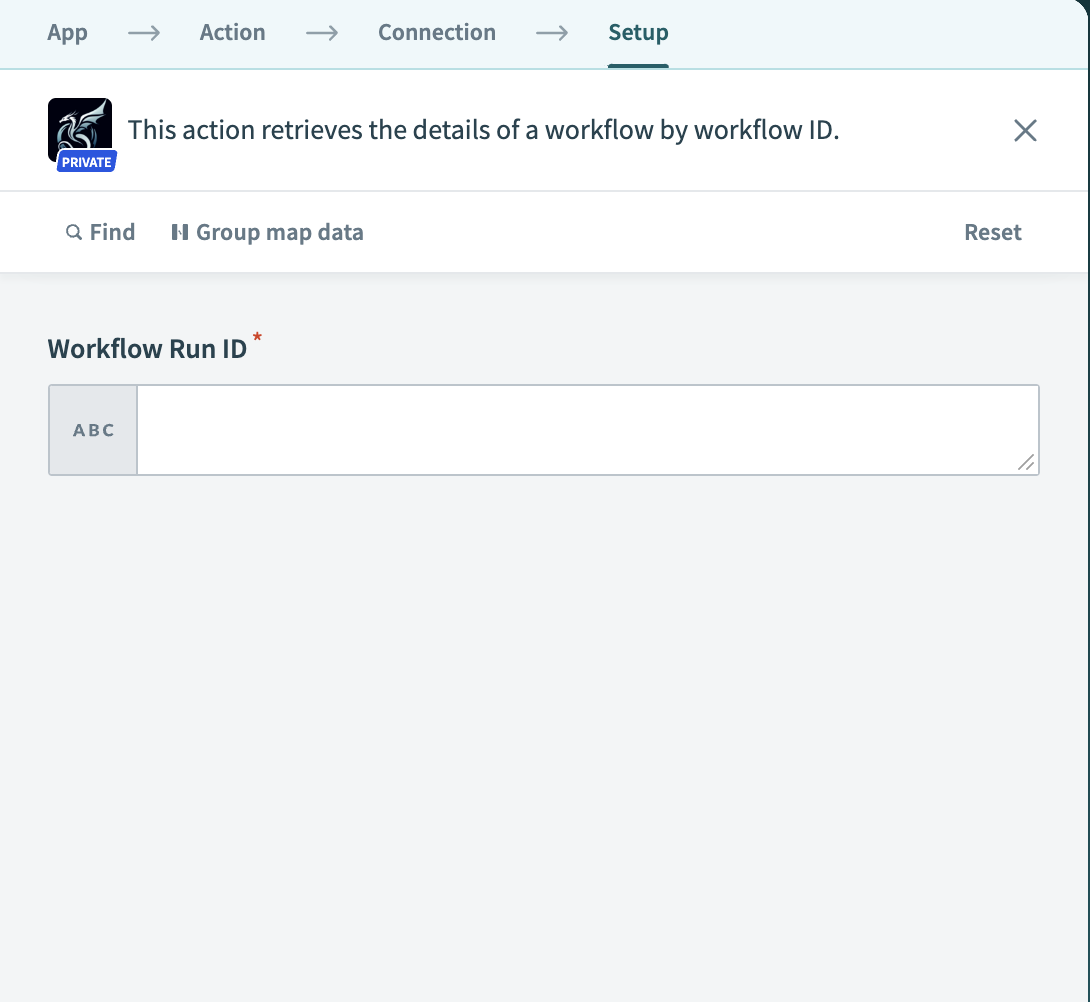Click the text area resize handle
The image size is (1090, 1002).
pos(1026,462)
